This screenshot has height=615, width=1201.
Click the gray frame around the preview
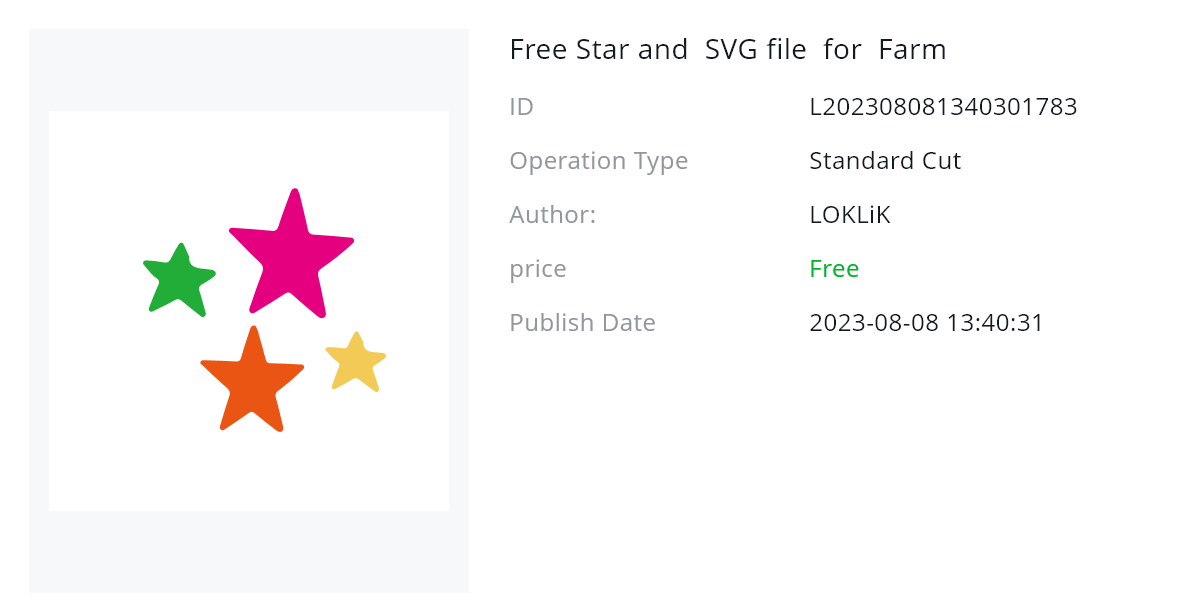249,70
